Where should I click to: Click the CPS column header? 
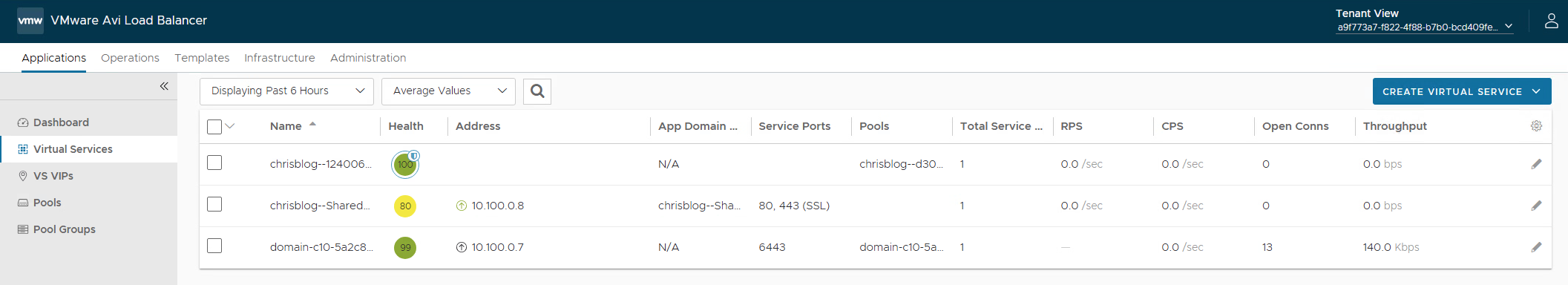[x=1172, y=126]
